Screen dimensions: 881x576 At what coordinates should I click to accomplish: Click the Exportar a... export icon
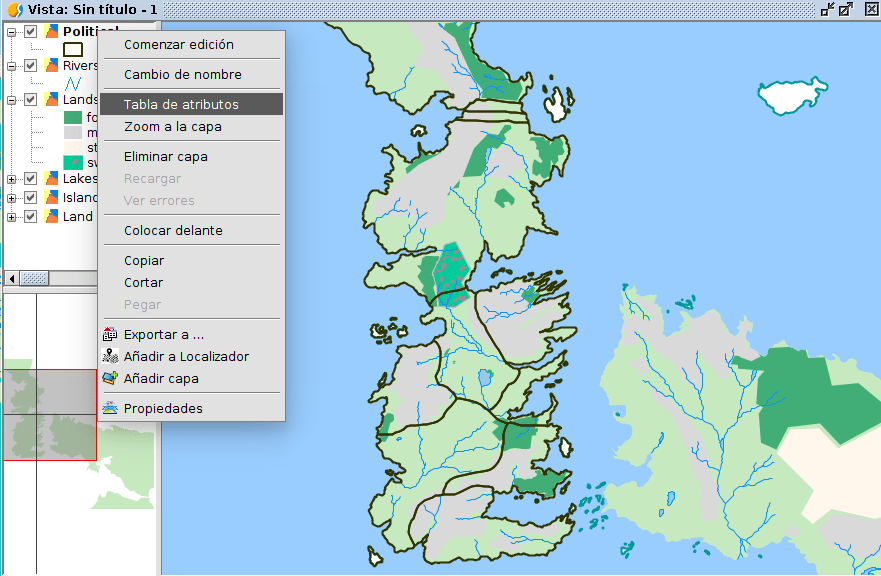[x=110, y=335]
